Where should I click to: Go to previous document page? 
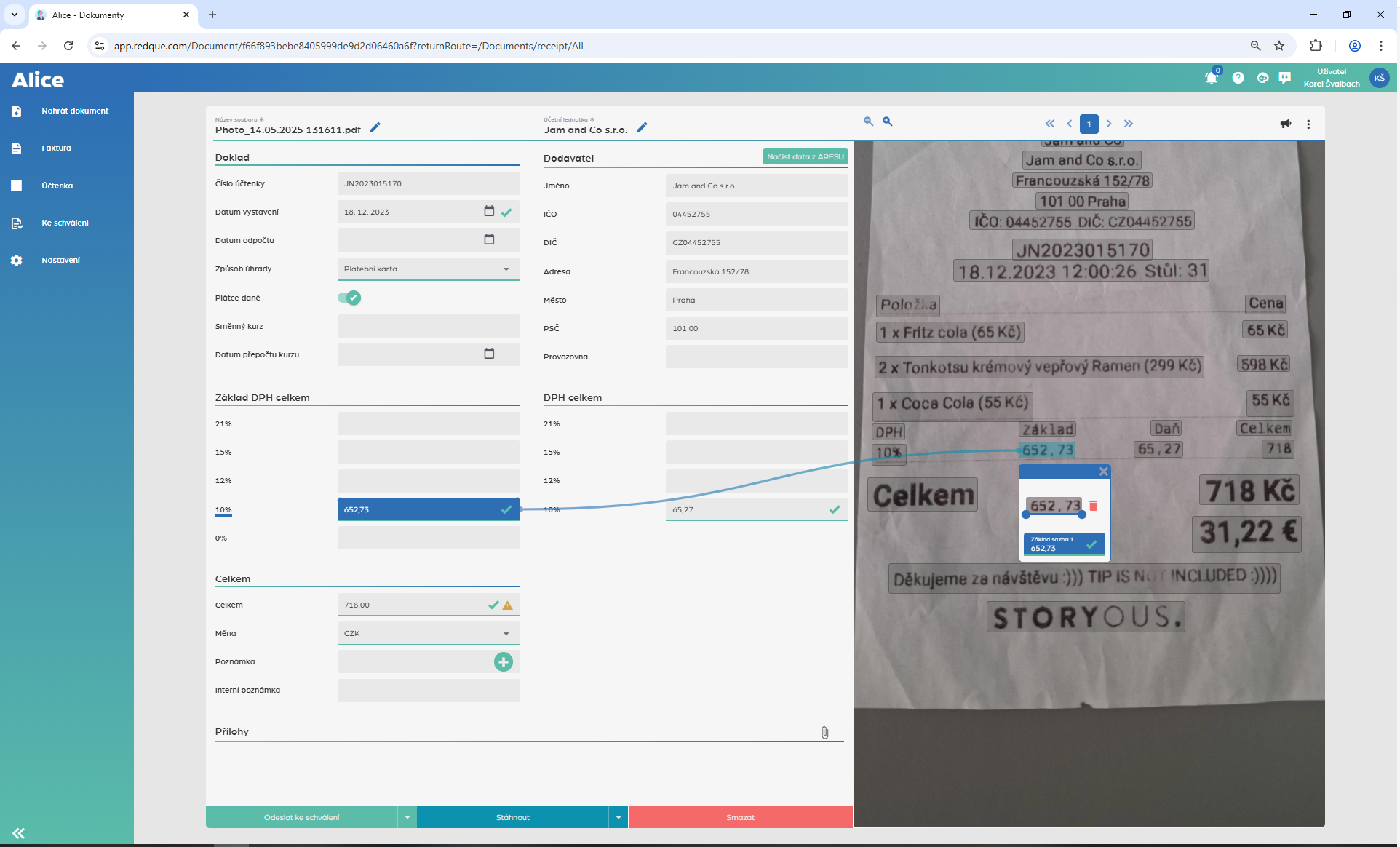1069,124
